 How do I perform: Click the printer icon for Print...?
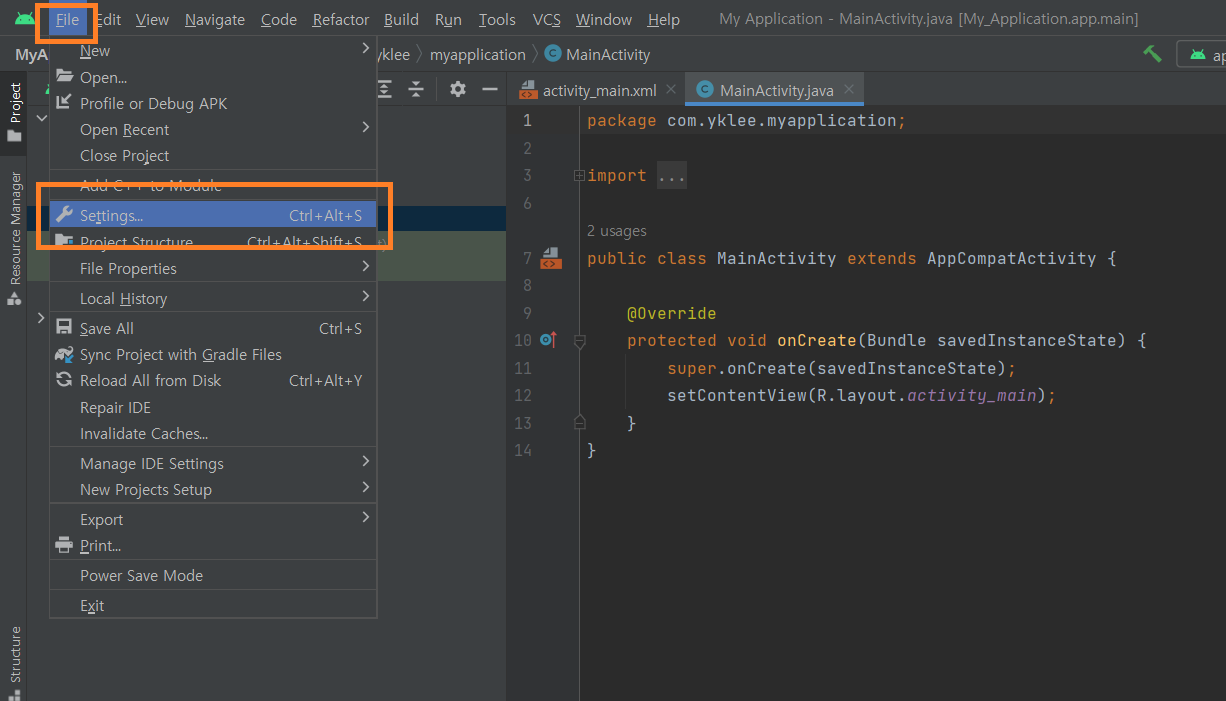pyautogui.click(x=64, y=545)
